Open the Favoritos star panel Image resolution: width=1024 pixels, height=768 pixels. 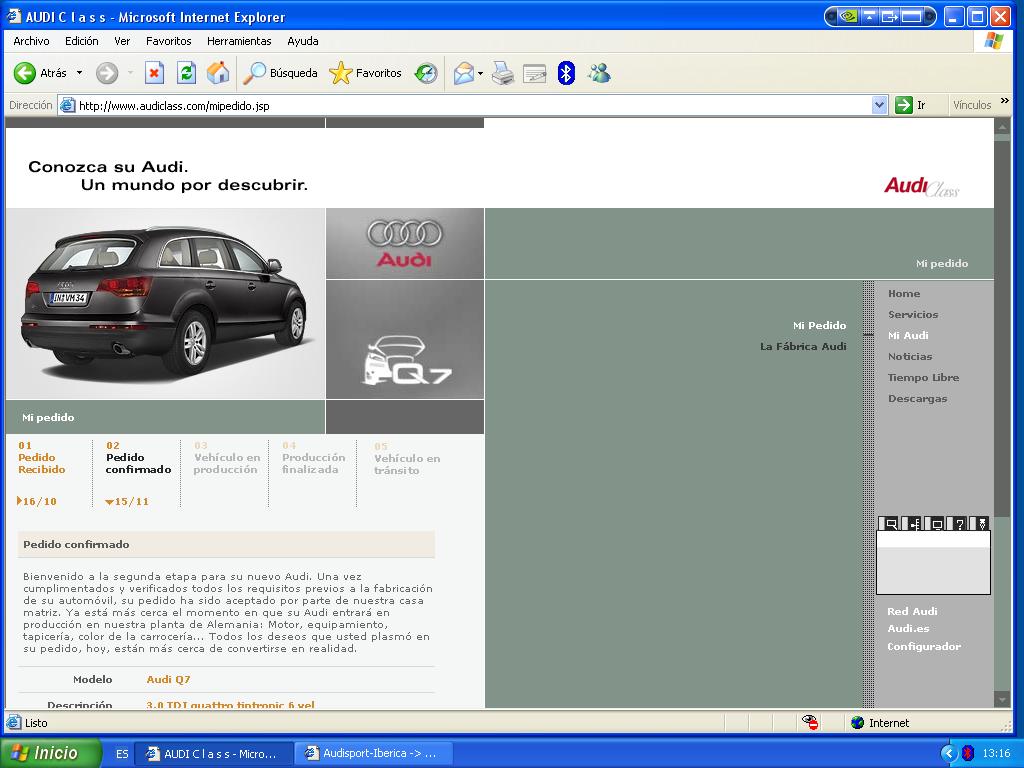(365, 73)
